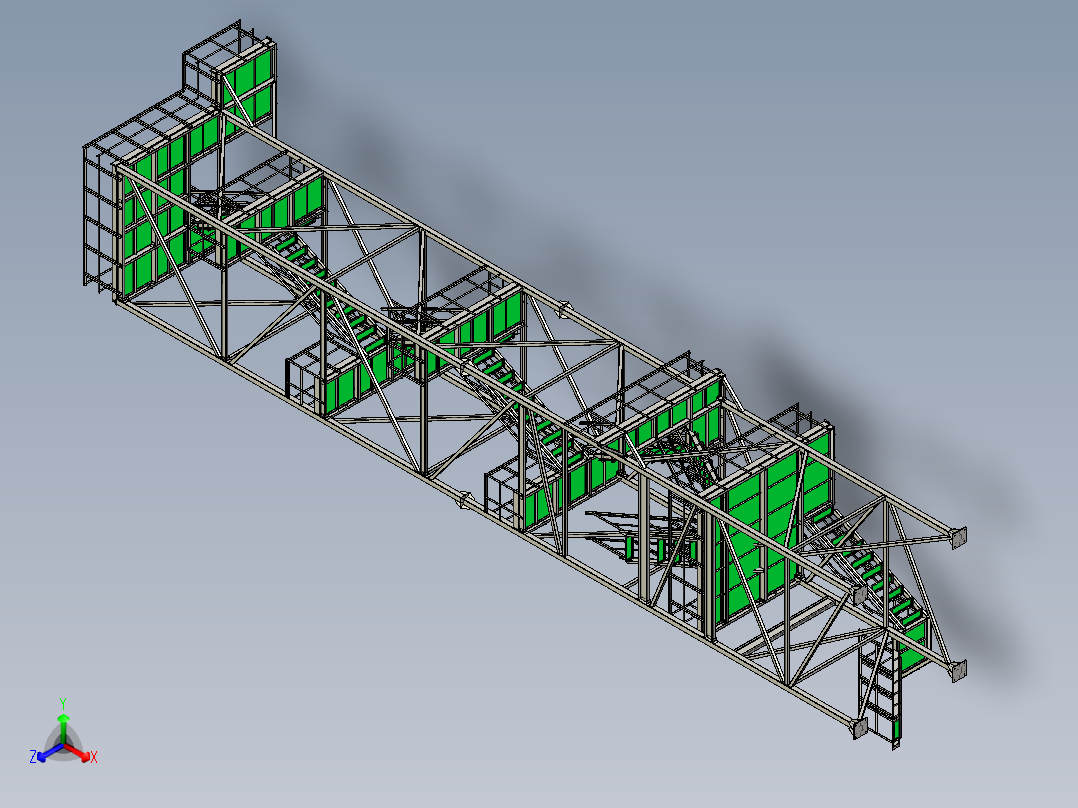The height and width of the screenshot is (808, 1078).
Task: Select the triad origin sphere
Action: click(63, 745)
